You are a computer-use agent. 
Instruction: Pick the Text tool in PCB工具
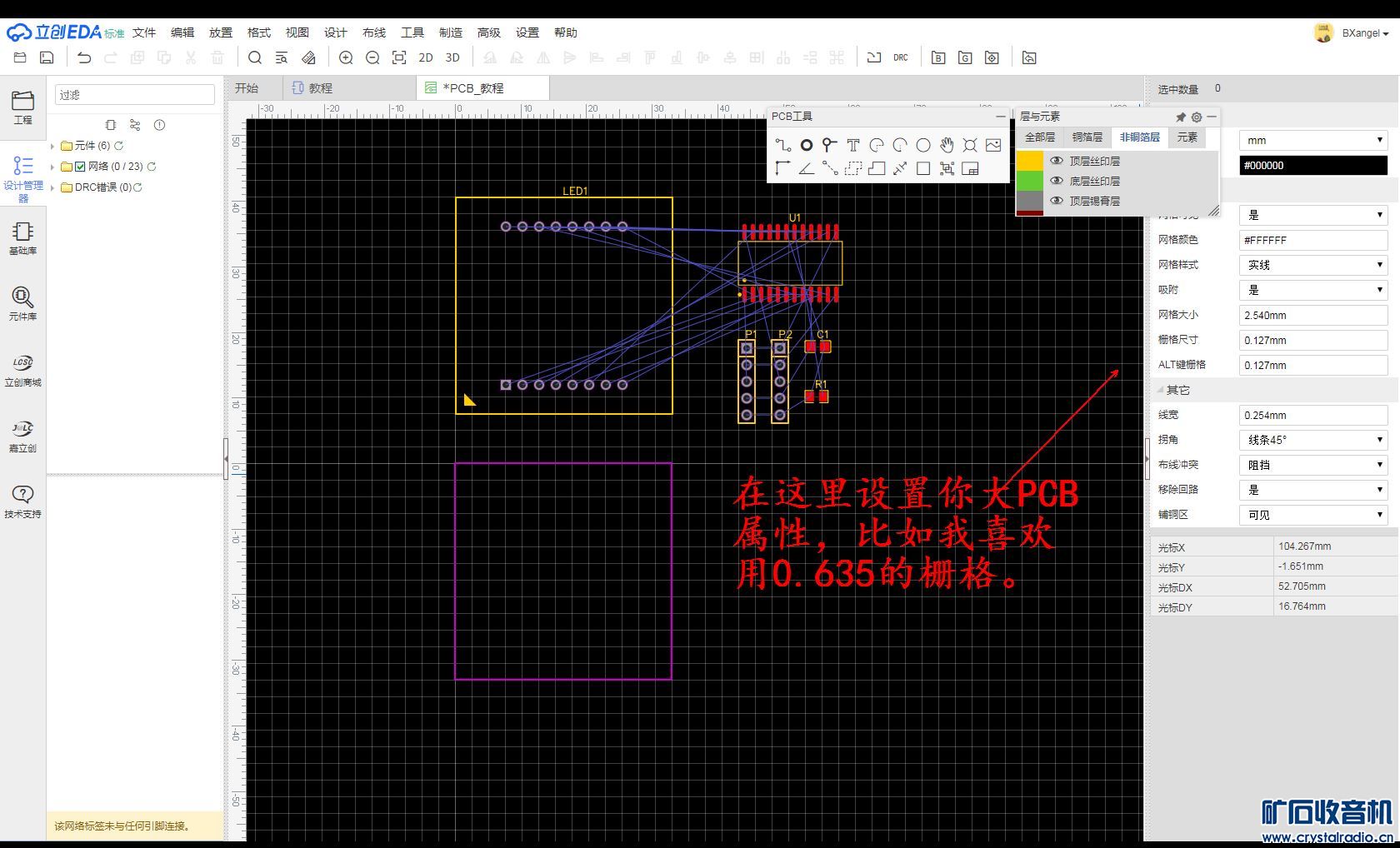(x=853, y=145)
